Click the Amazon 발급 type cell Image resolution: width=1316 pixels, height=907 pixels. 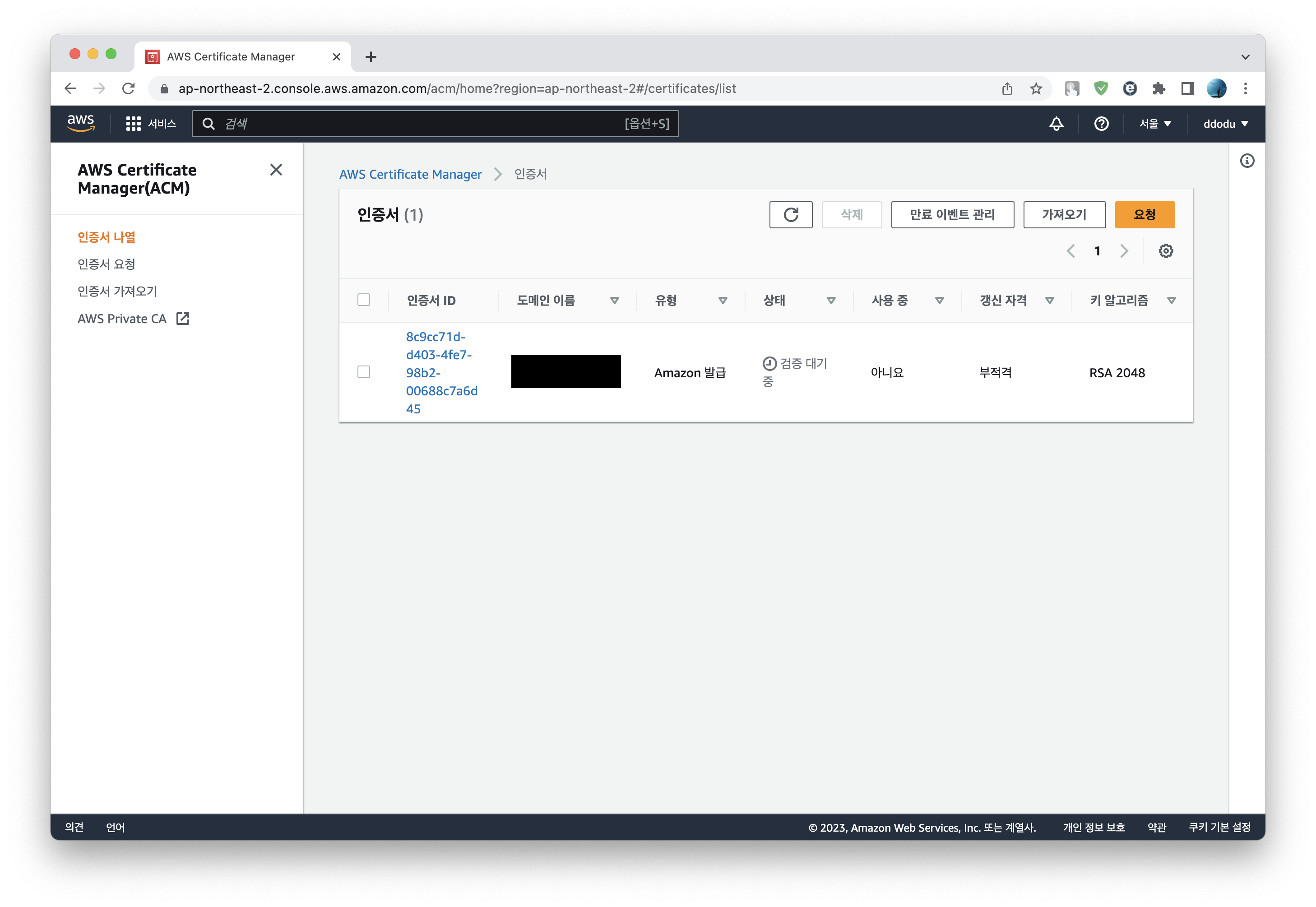click(x=690, y=373)
